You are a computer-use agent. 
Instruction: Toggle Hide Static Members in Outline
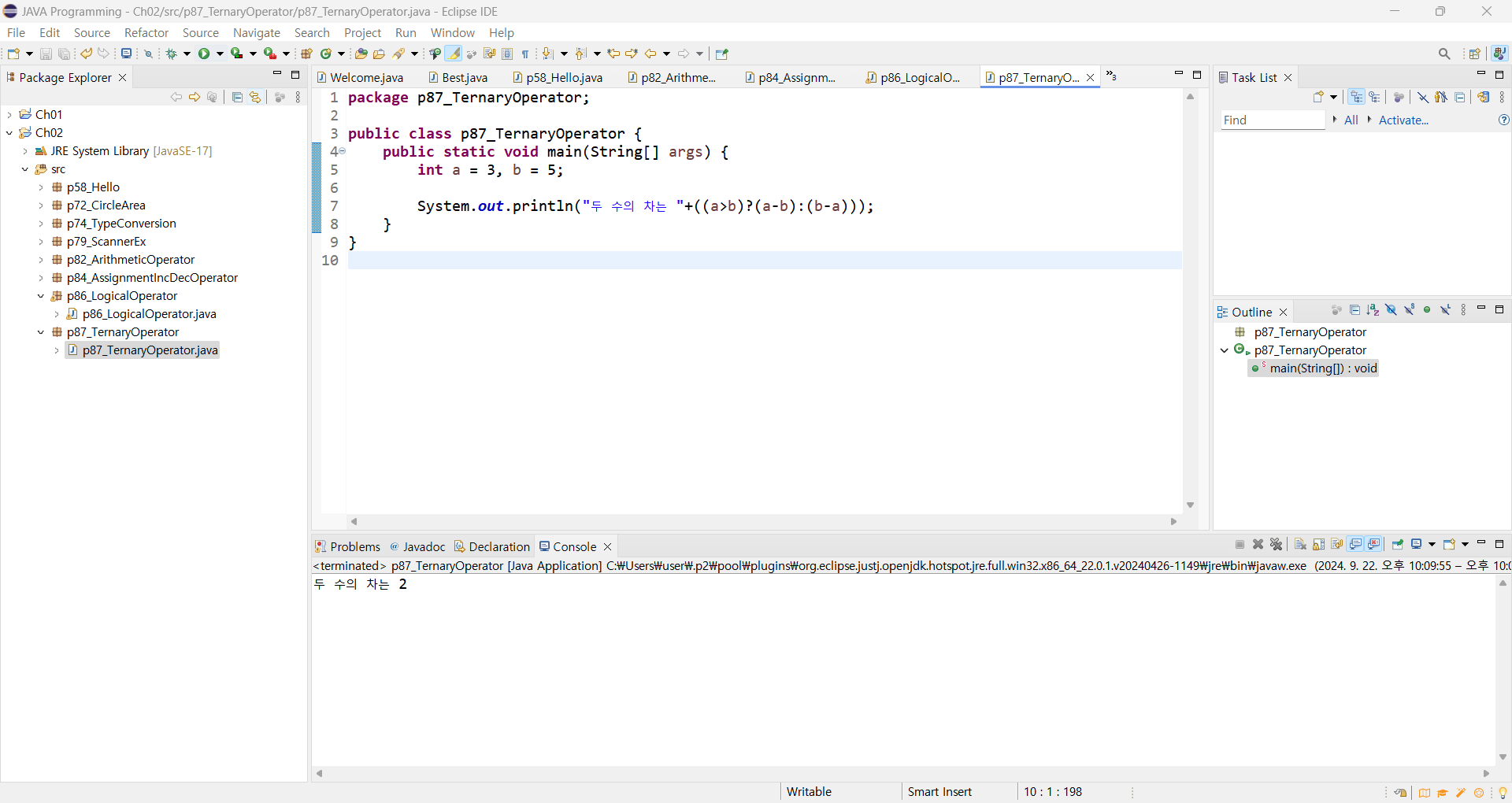pos(1410,309)
